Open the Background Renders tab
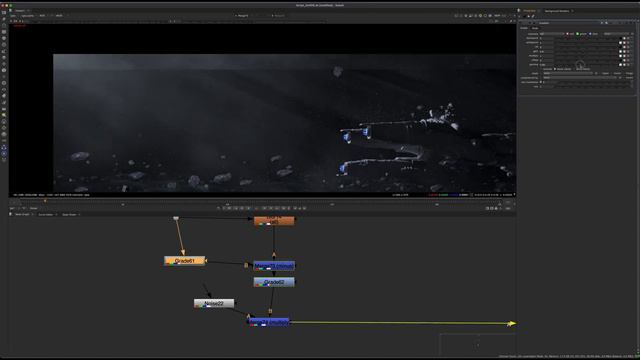The image size is (640, 360). click(x=557, y=11)
